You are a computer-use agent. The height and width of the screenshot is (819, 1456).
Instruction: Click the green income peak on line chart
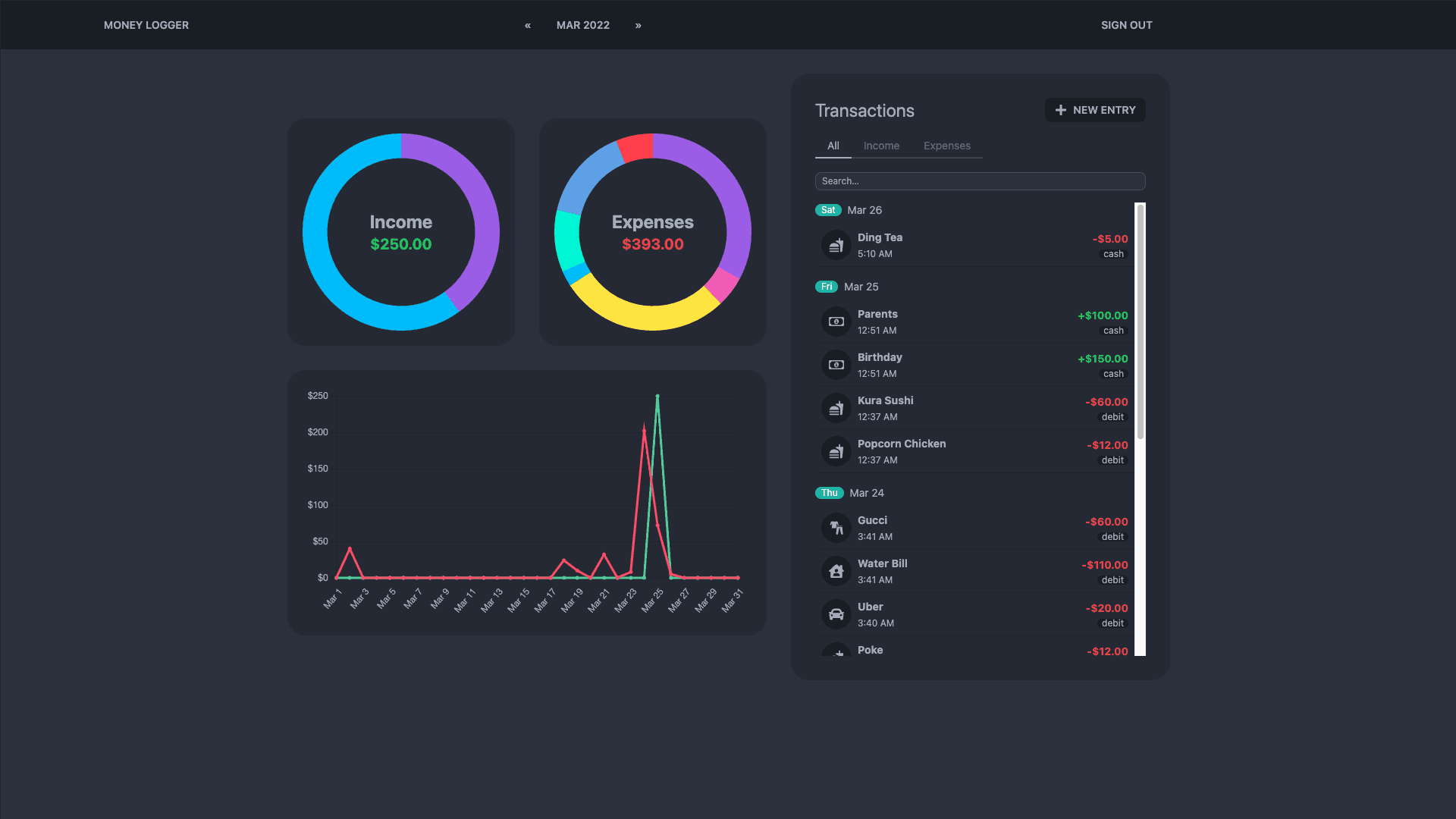pos(657,396)
